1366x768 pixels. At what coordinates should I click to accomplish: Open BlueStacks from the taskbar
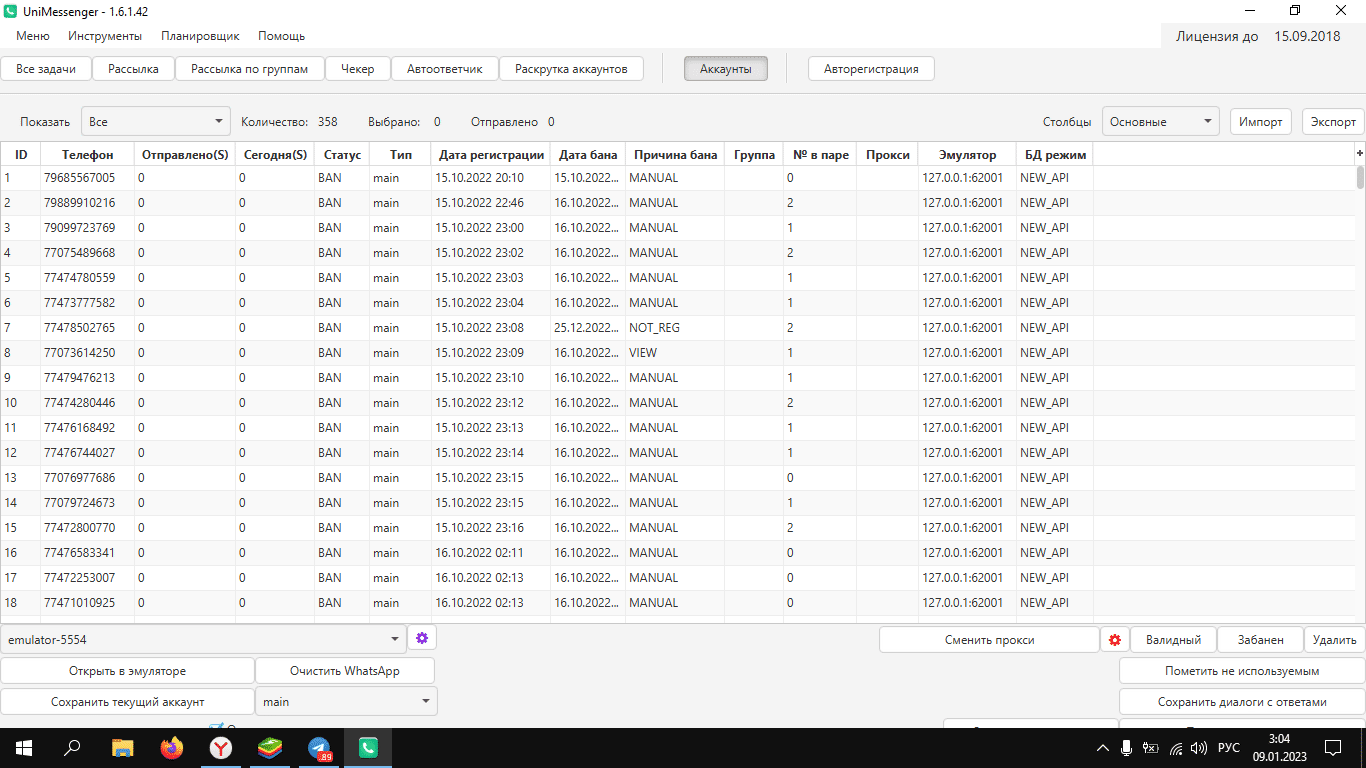click(270, 747)
